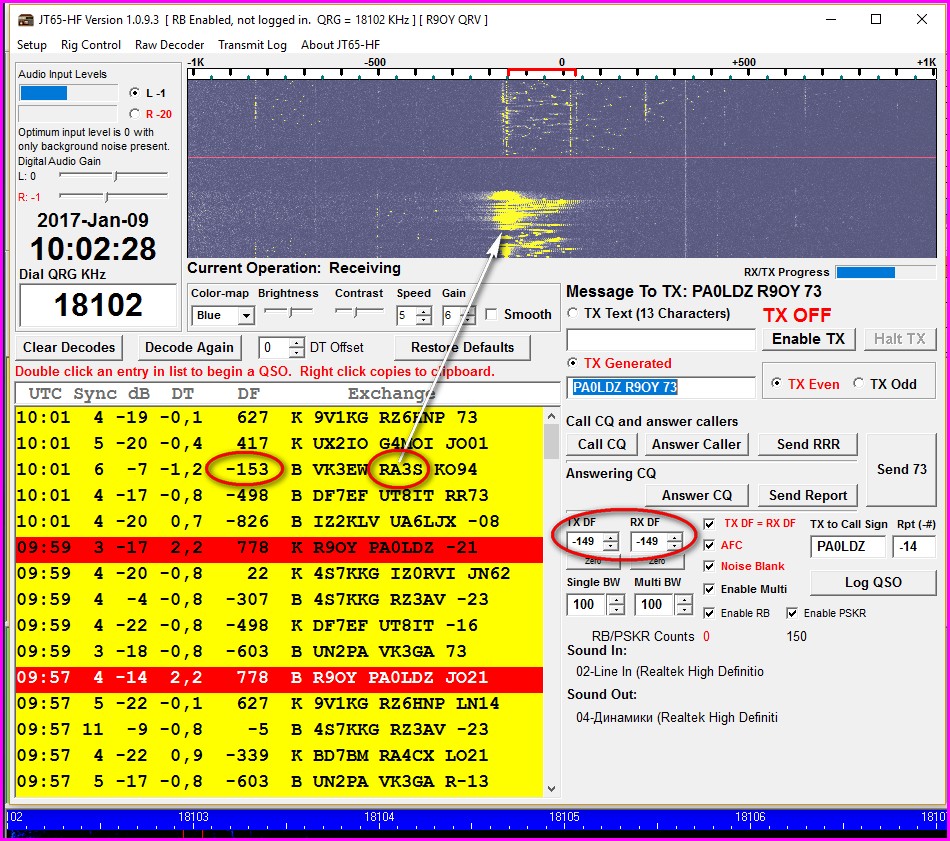Click the TX DF Zero button
Viewport: 950px width, 841px height.
(593, 562)
